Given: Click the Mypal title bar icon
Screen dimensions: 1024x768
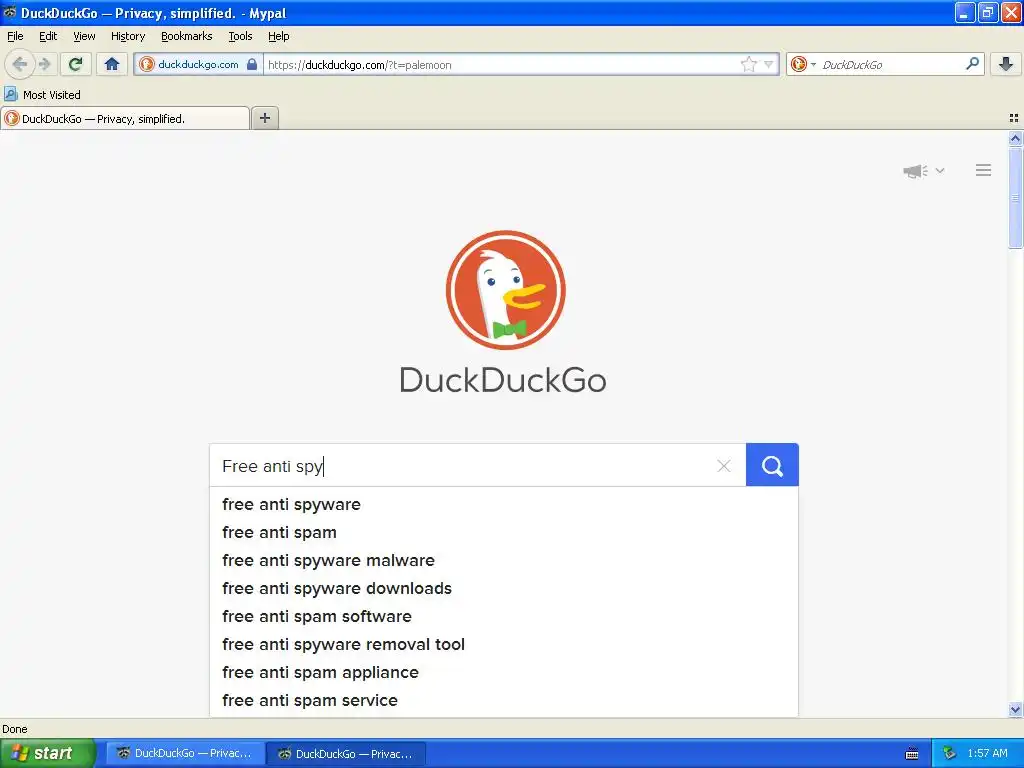Looking at the screenshot, I should pos(9,12).
